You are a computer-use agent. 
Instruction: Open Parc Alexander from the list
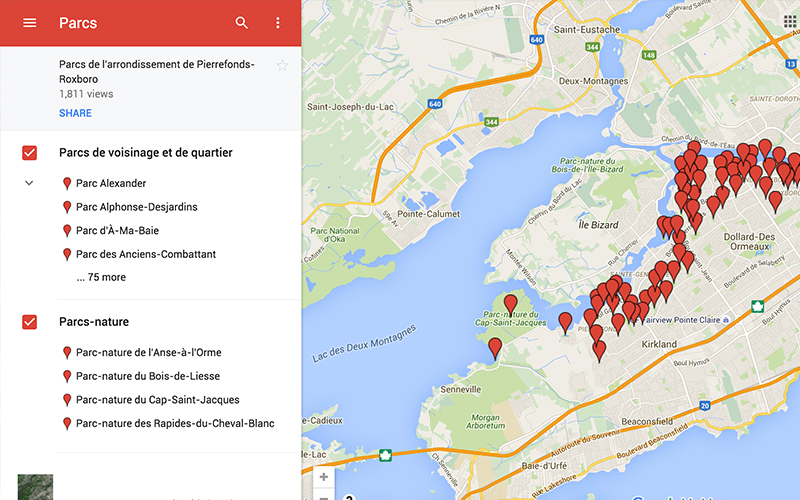[111, 184]
